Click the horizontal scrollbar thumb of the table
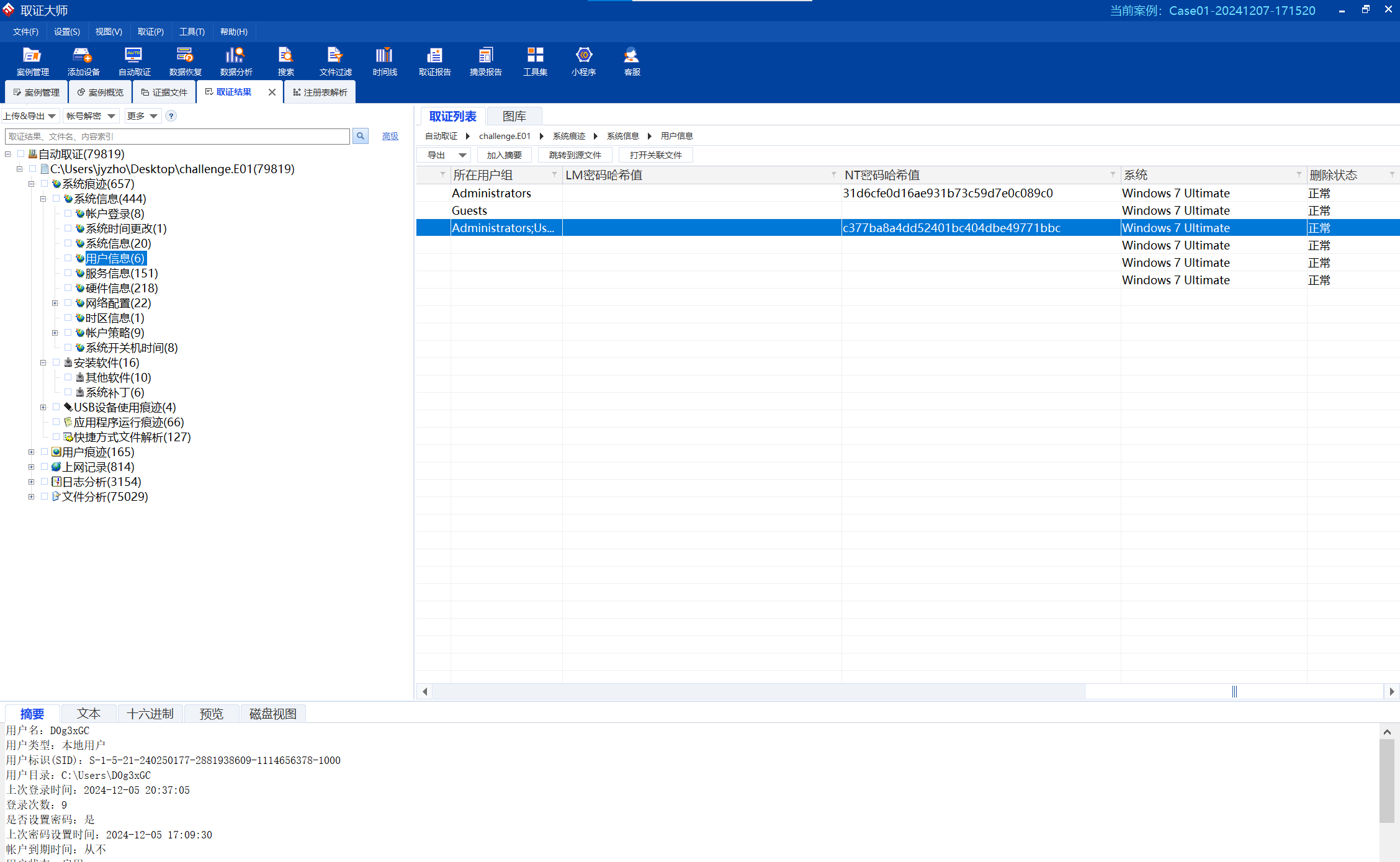The image size is (1400, 862). tap(1234, 691)
